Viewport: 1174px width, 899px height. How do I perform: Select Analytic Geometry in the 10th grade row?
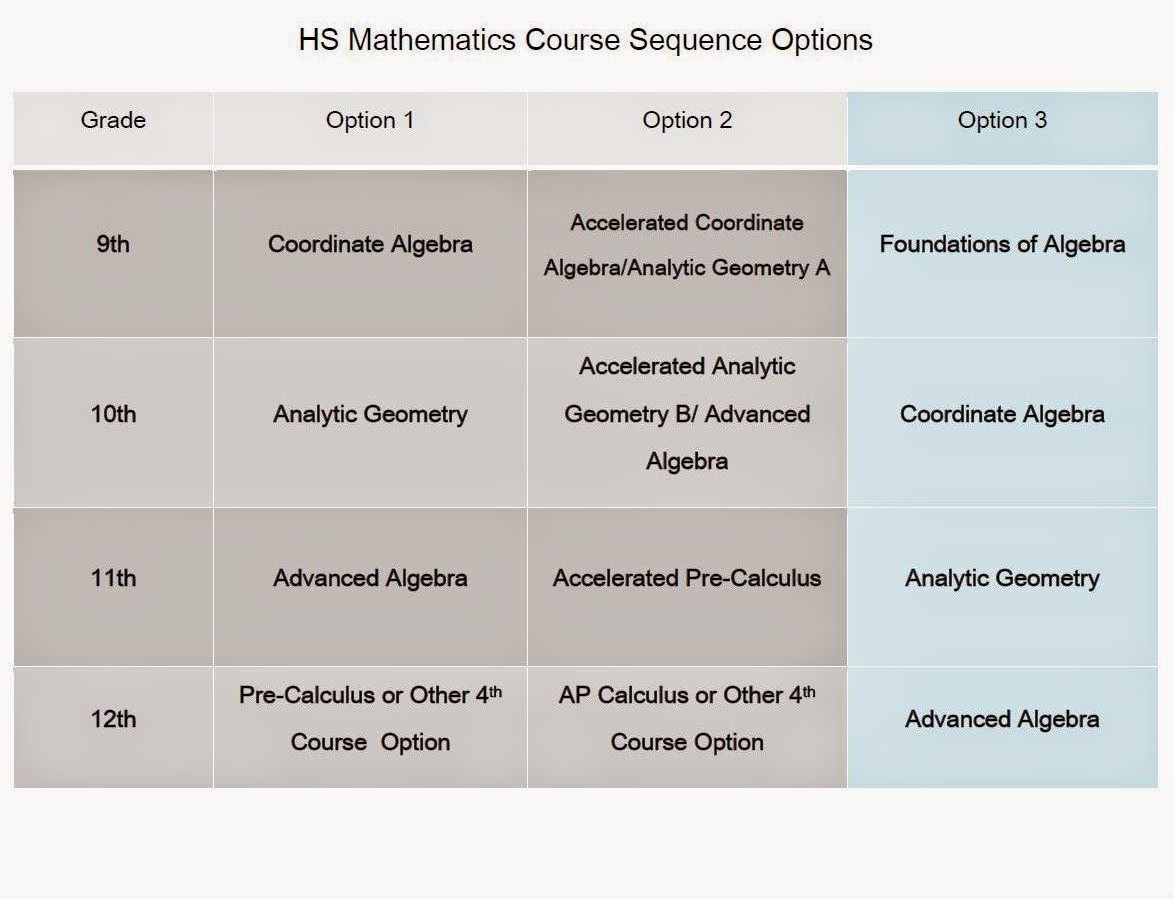pos(370,414)
